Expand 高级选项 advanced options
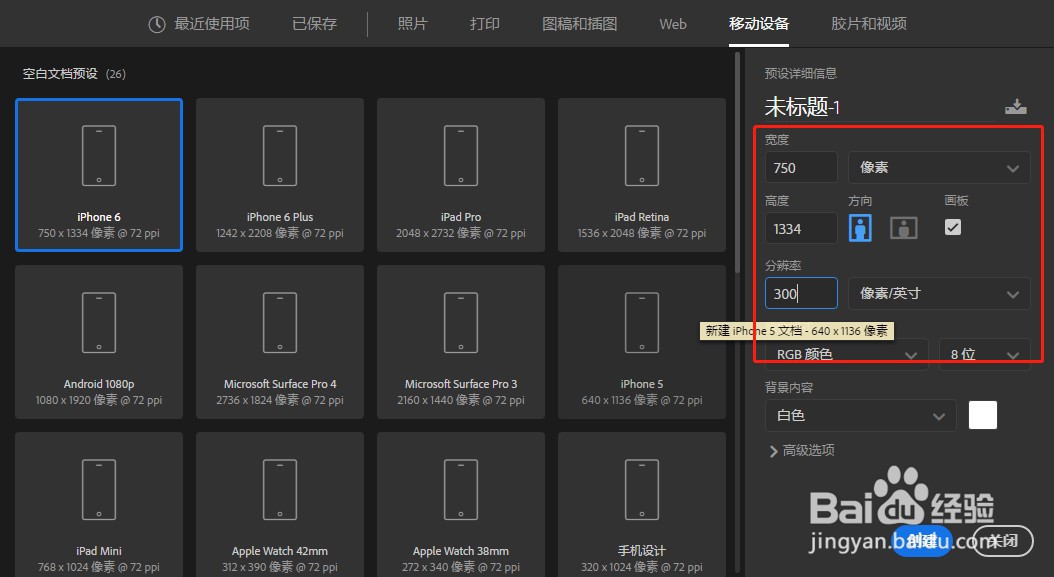This screenshot has height=577, width=1054. coord(802,451)
